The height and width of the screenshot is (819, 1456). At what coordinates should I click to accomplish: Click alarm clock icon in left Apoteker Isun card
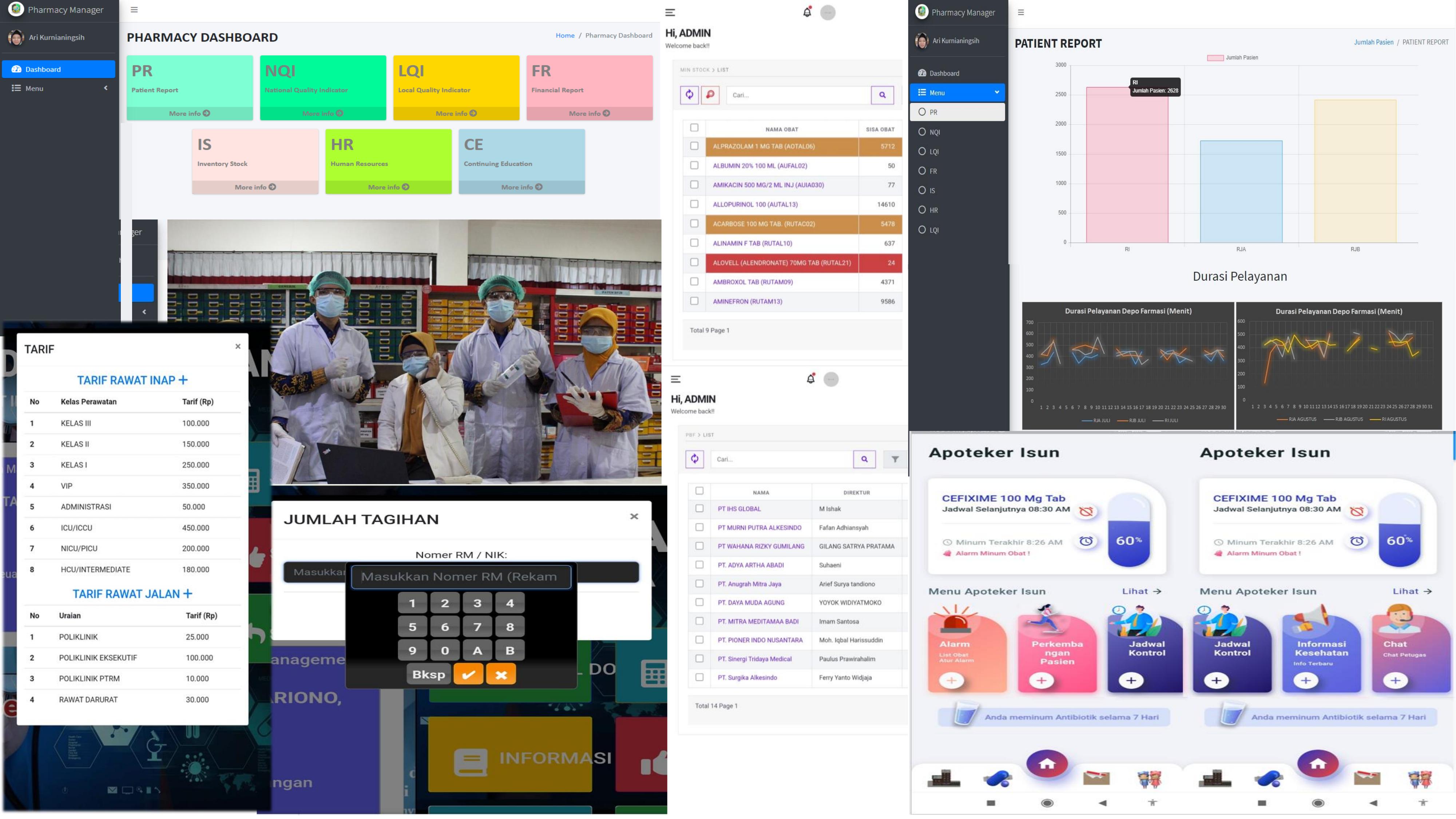click(x=1086, y=541)
